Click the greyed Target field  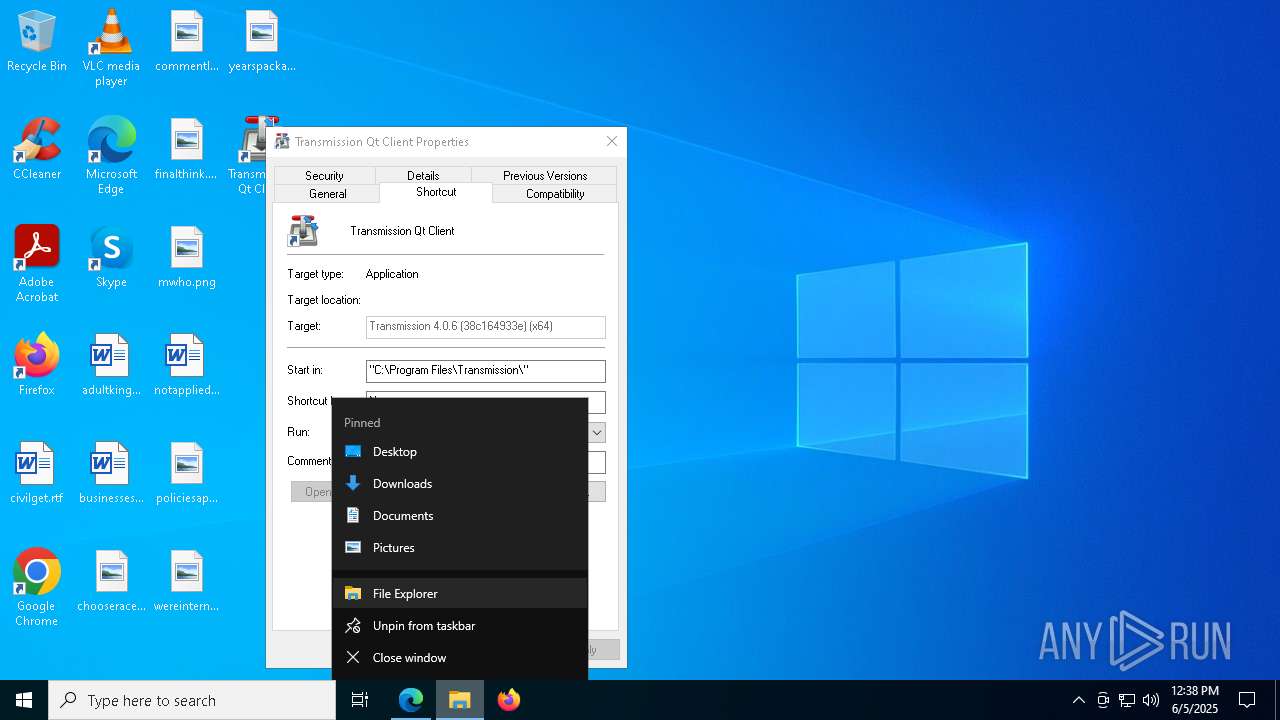(486, 326)
